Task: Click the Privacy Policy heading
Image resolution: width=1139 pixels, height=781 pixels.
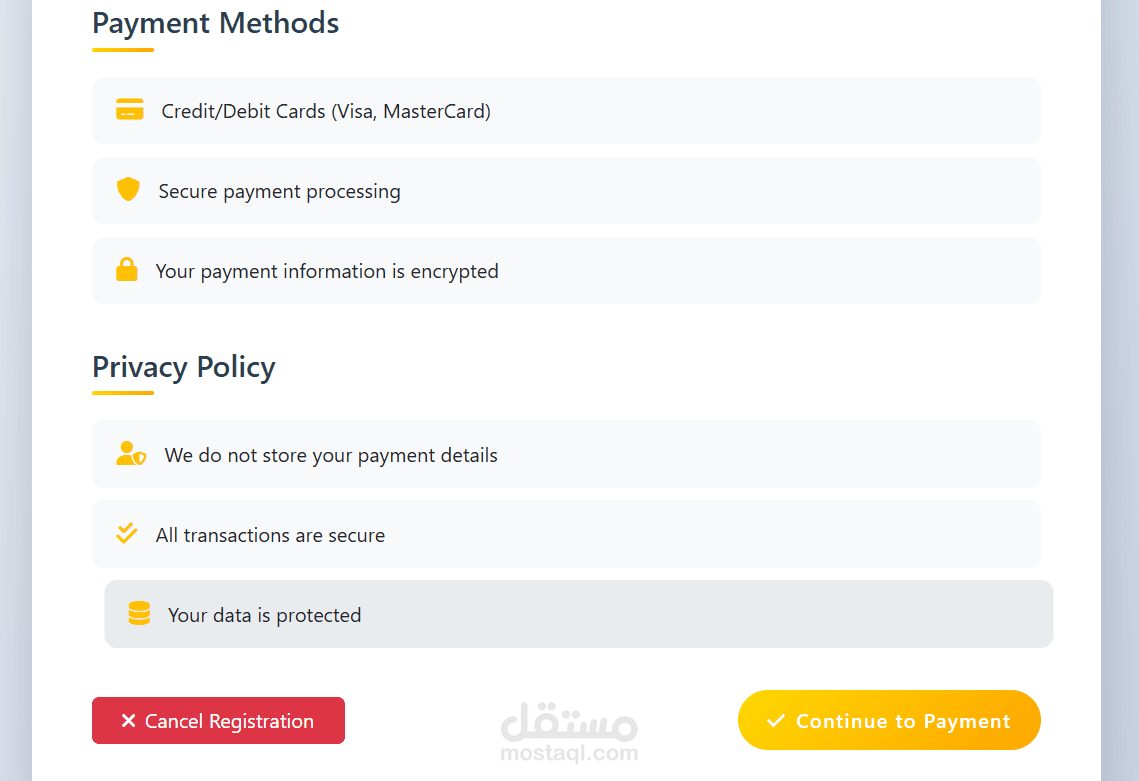Action: point(184,368)
